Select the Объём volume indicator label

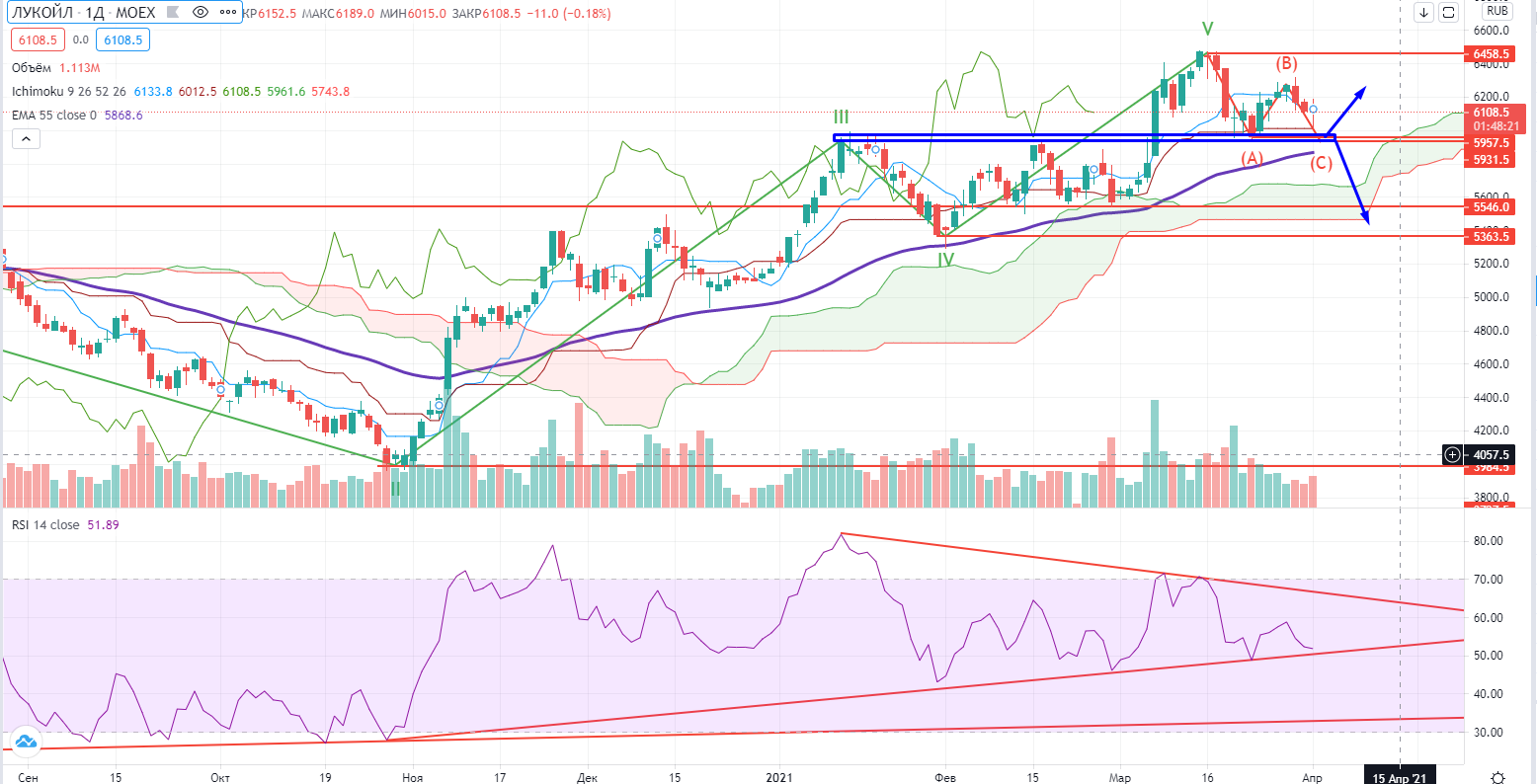pyautogui.click(x=33, y=68)
